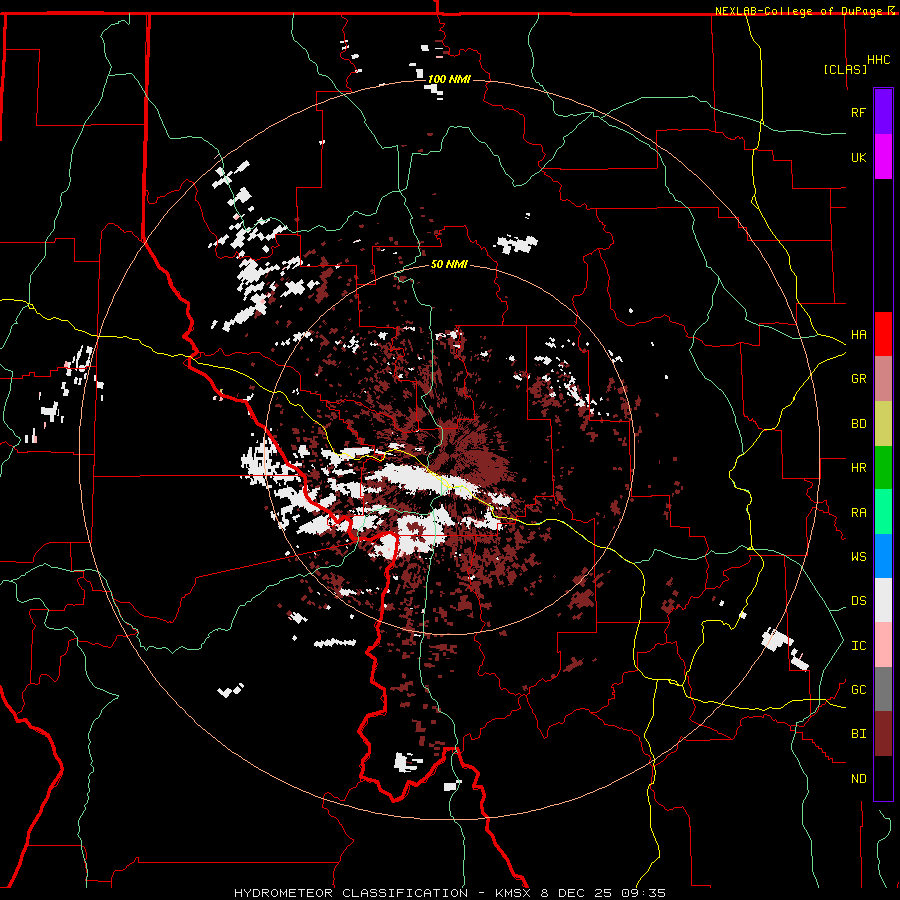Screen dimensions: 900x900
Task: Click the KMSX radar station identifier
Action: coord(514,893)
